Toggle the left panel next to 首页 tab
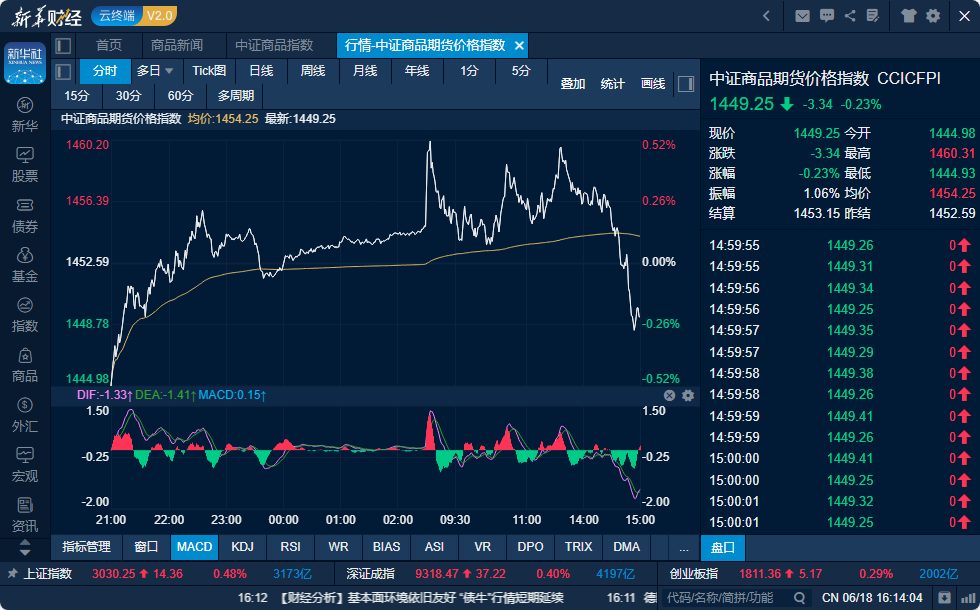The width and height of the screenshot is (980, 610). coord(63,45)
